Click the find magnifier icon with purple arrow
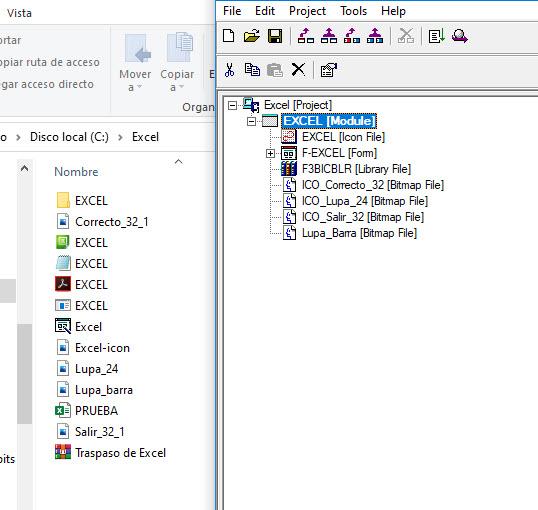 pyautogui.click(x=460, y=36)
